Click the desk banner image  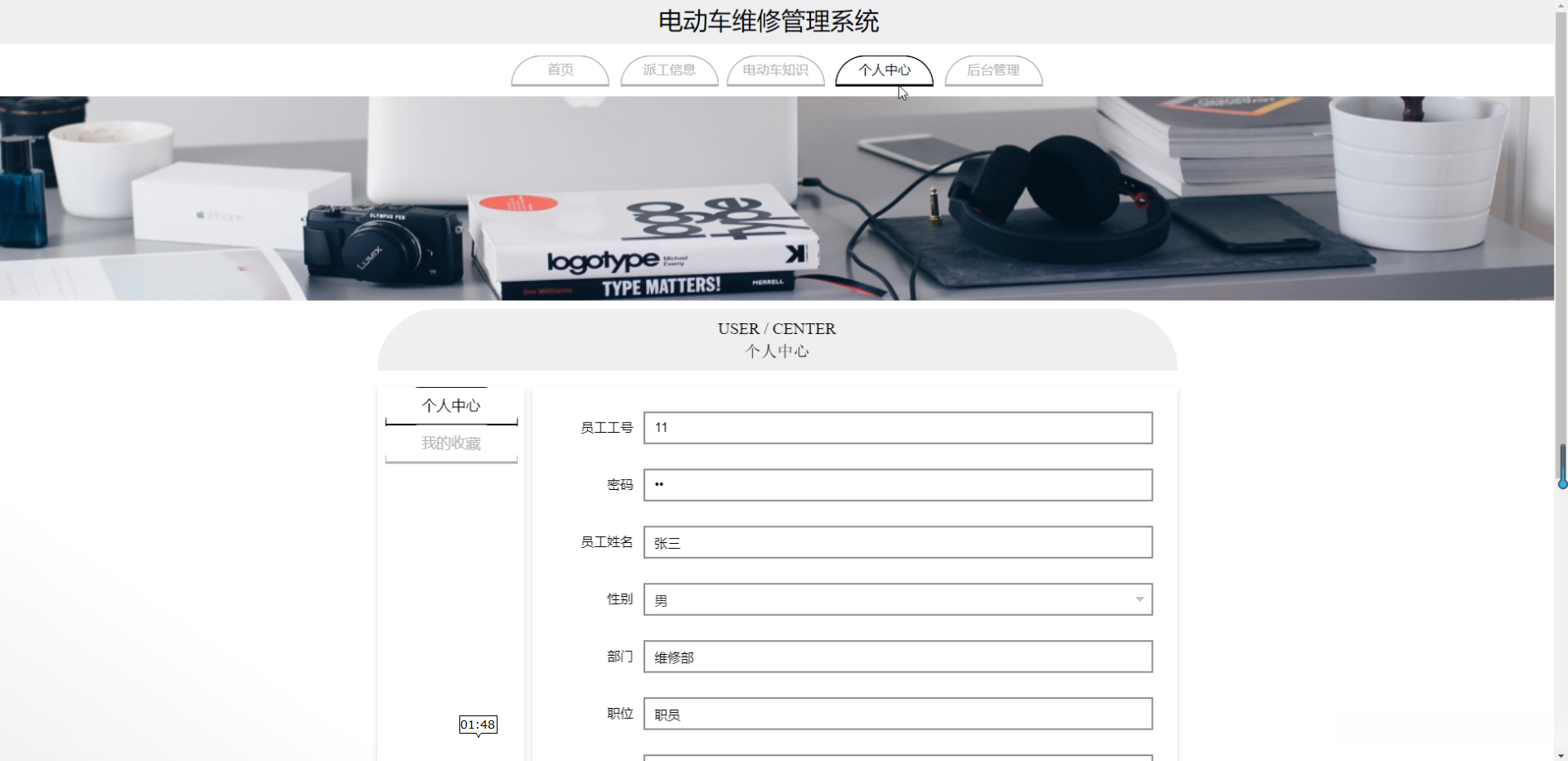777,198
